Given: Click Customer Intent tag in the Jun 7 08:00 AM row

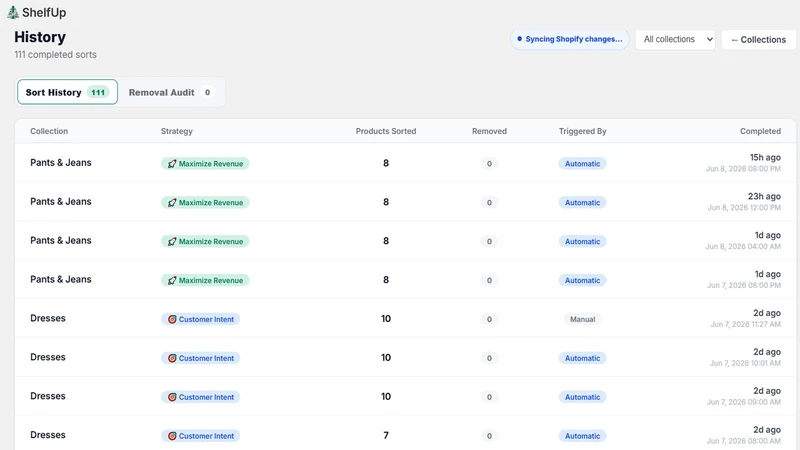Looking at the screenshot, I should click(201, 436).
